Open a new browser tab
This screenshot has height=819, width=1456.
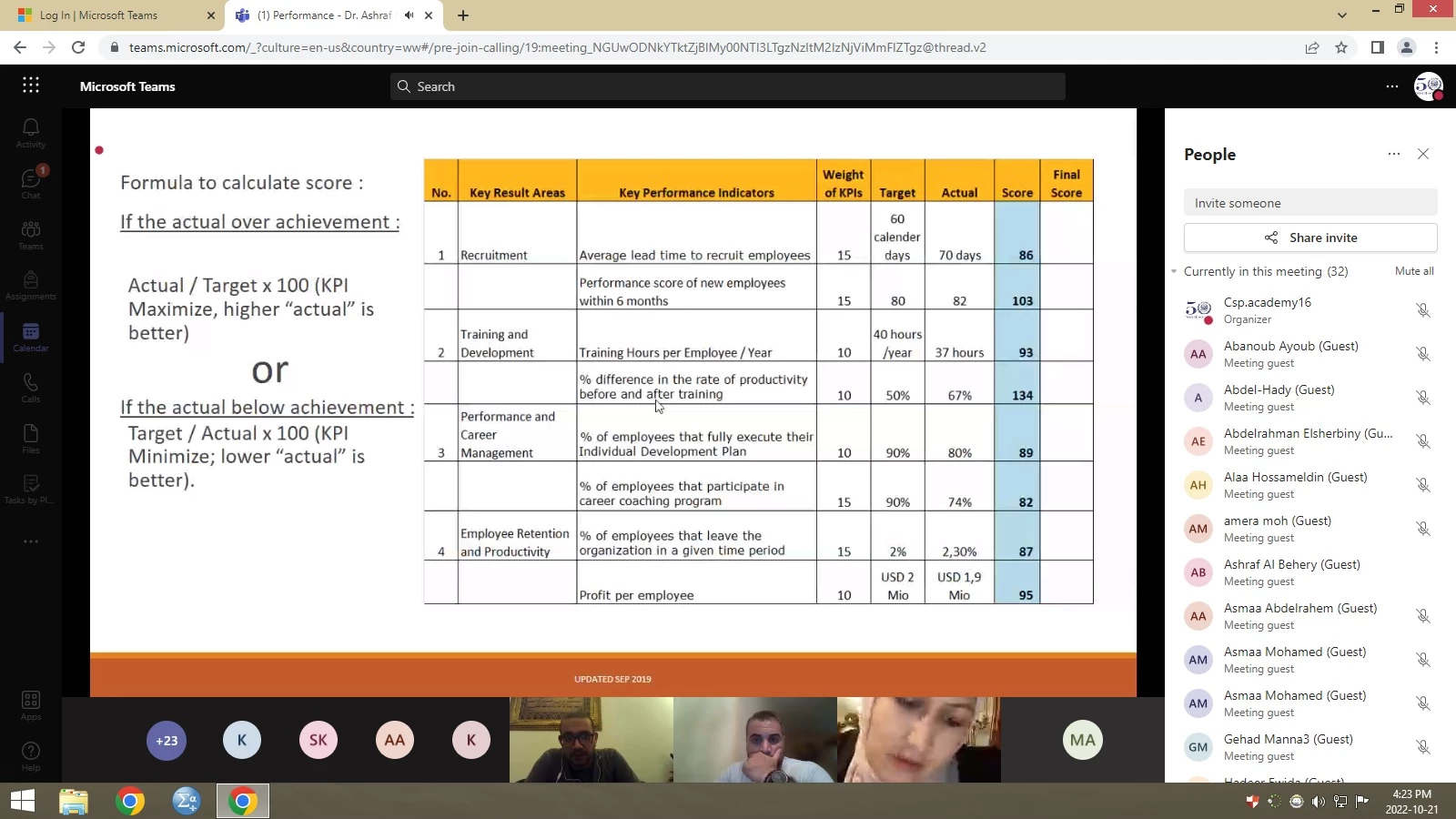[463, 15]
